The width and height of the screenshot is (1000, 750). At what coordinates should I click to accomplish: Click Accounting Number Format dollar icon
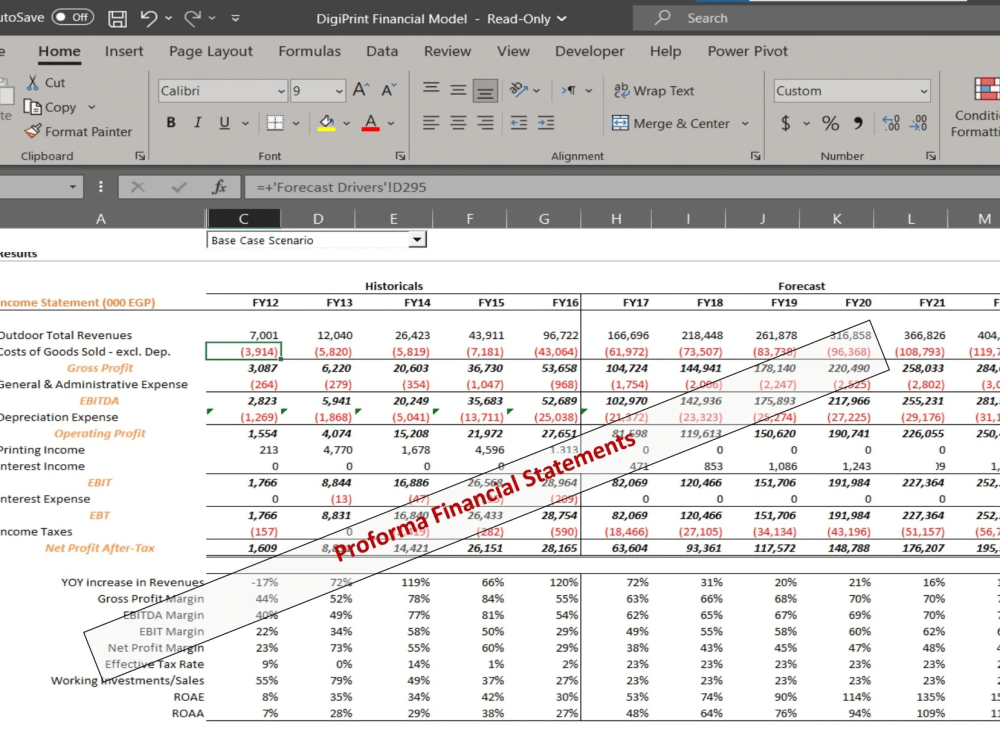(786, 123)
